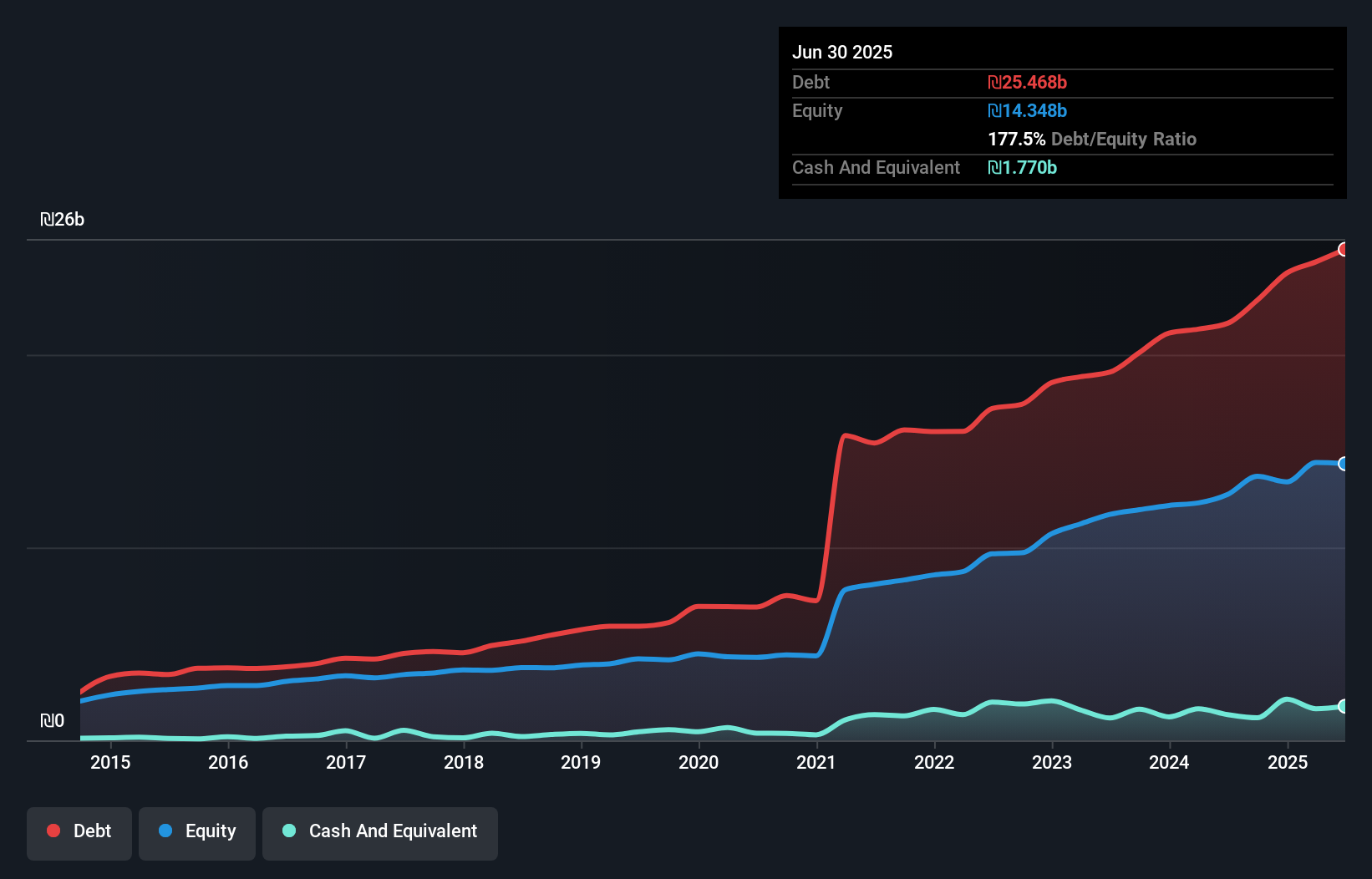The image size is (1372, 879).
Task: Click the ₪26b y-axis label
Action: click(x=63, y=219)
